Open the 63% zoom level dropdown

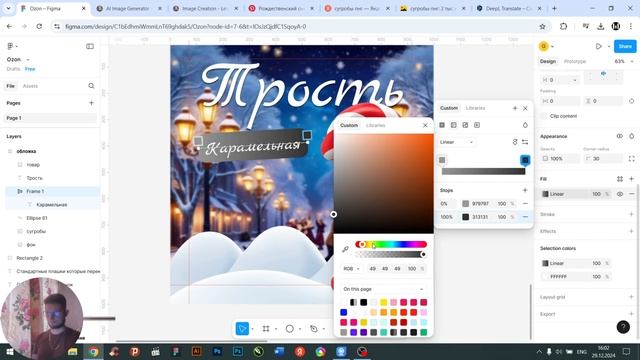(x=624, y=61)
